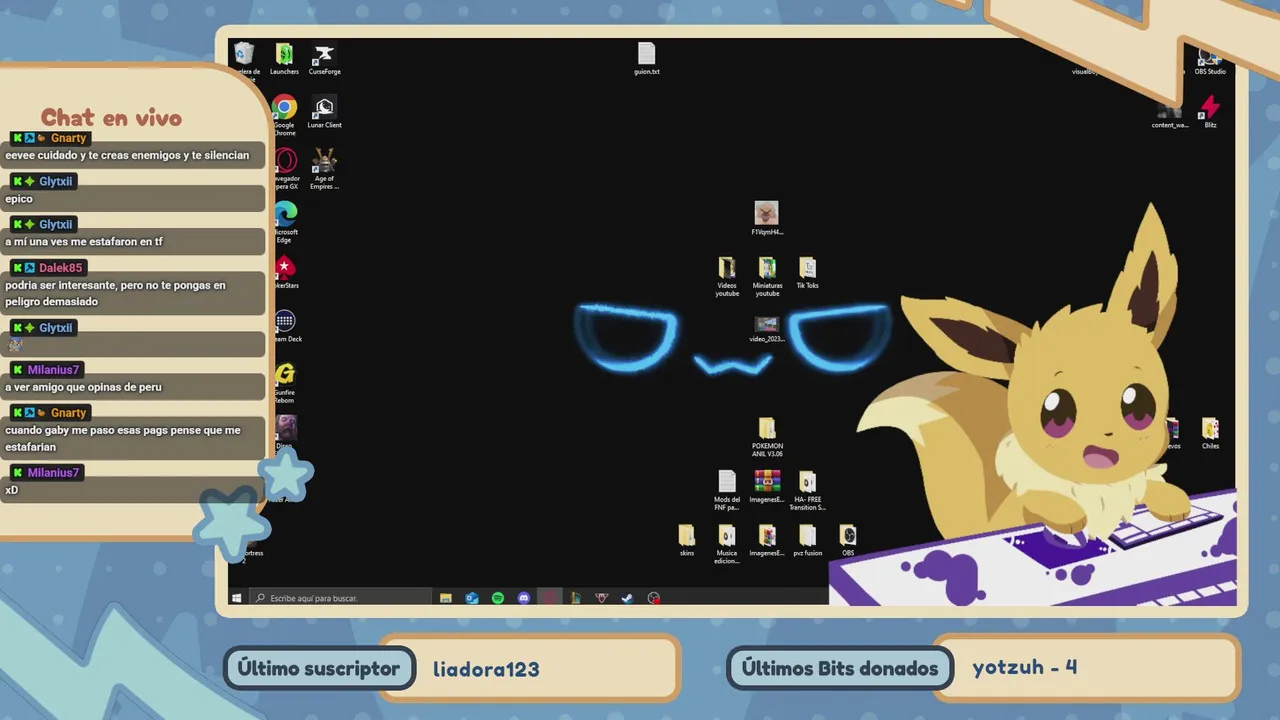Select the PokerStars desktop icon
This screenshot has width=1280, height=720.
pos(285,272)
